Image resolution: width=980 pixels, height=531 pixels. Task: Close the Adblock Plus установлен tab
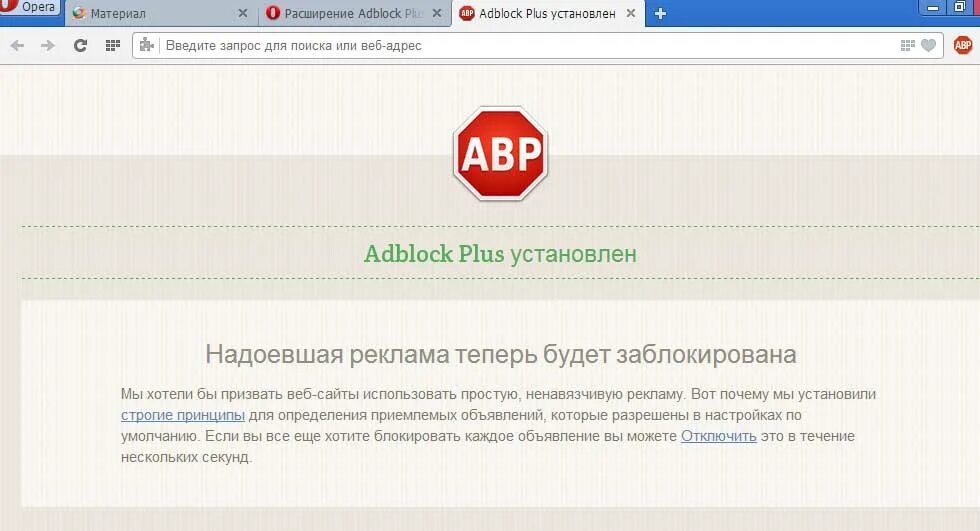(631, 13)
